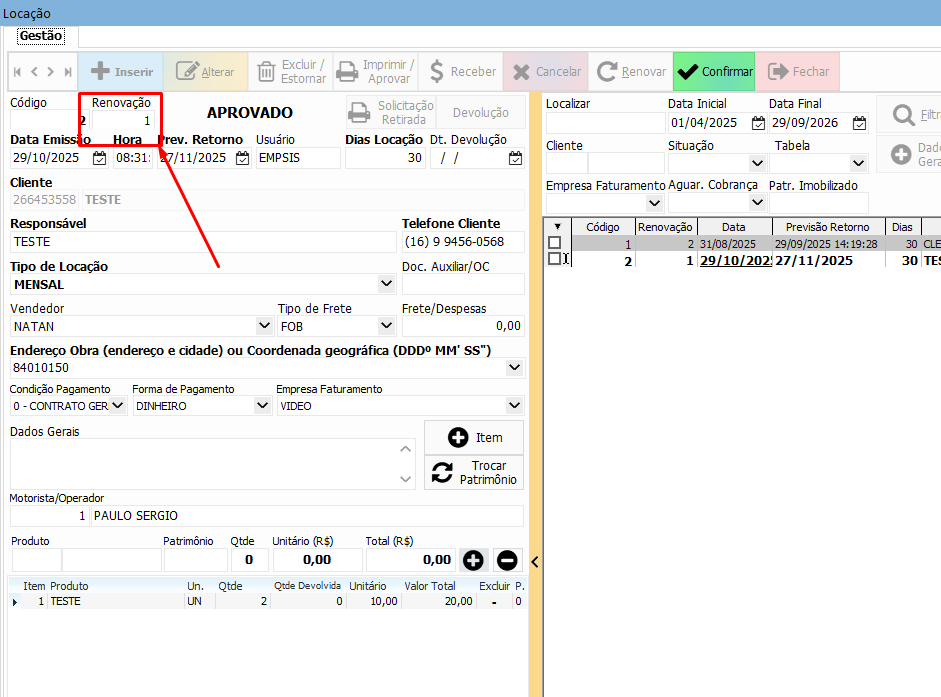Screen dimensions: 941x697
Task: Click the Item add button
Action: tap(474, 437)
